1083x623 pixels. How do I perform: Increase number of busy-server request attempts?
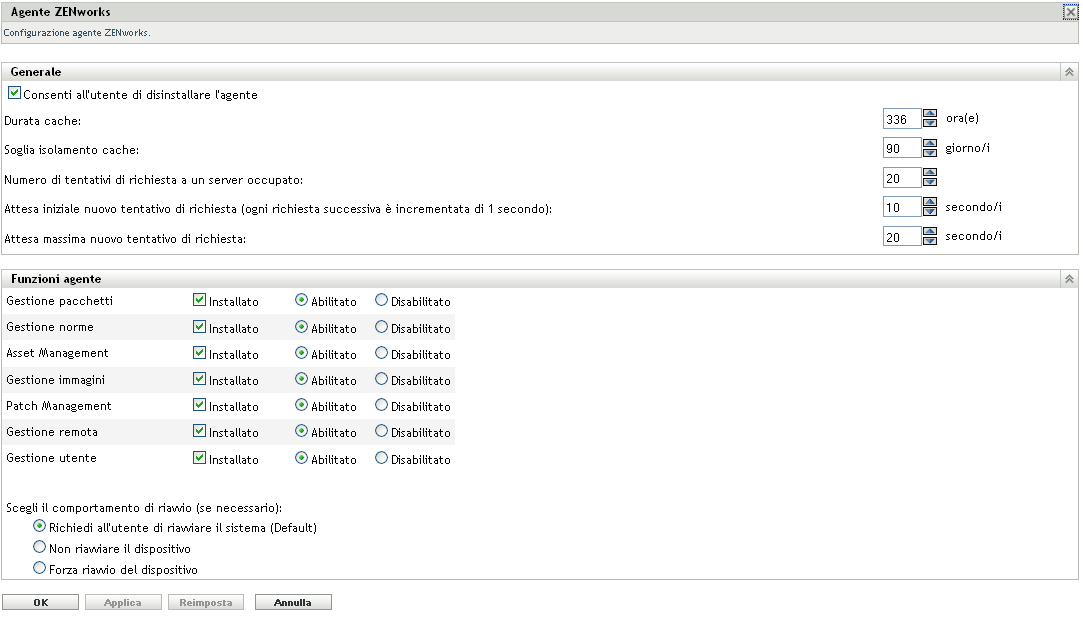click(930, 173)
